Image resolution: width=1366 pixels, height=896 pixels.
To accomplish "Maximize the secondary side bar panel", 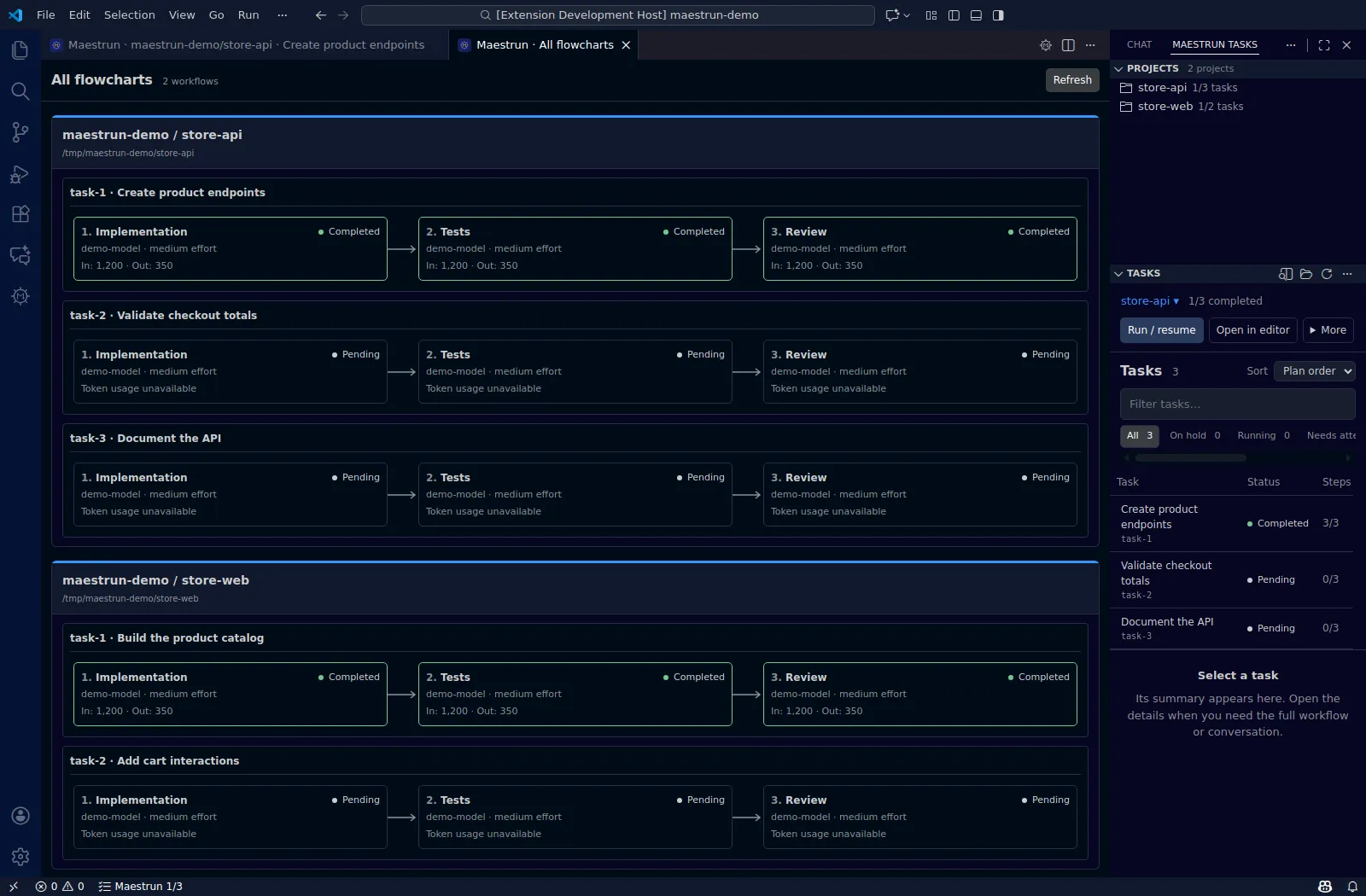I will pyautogui.click(x=1324, y=45).
